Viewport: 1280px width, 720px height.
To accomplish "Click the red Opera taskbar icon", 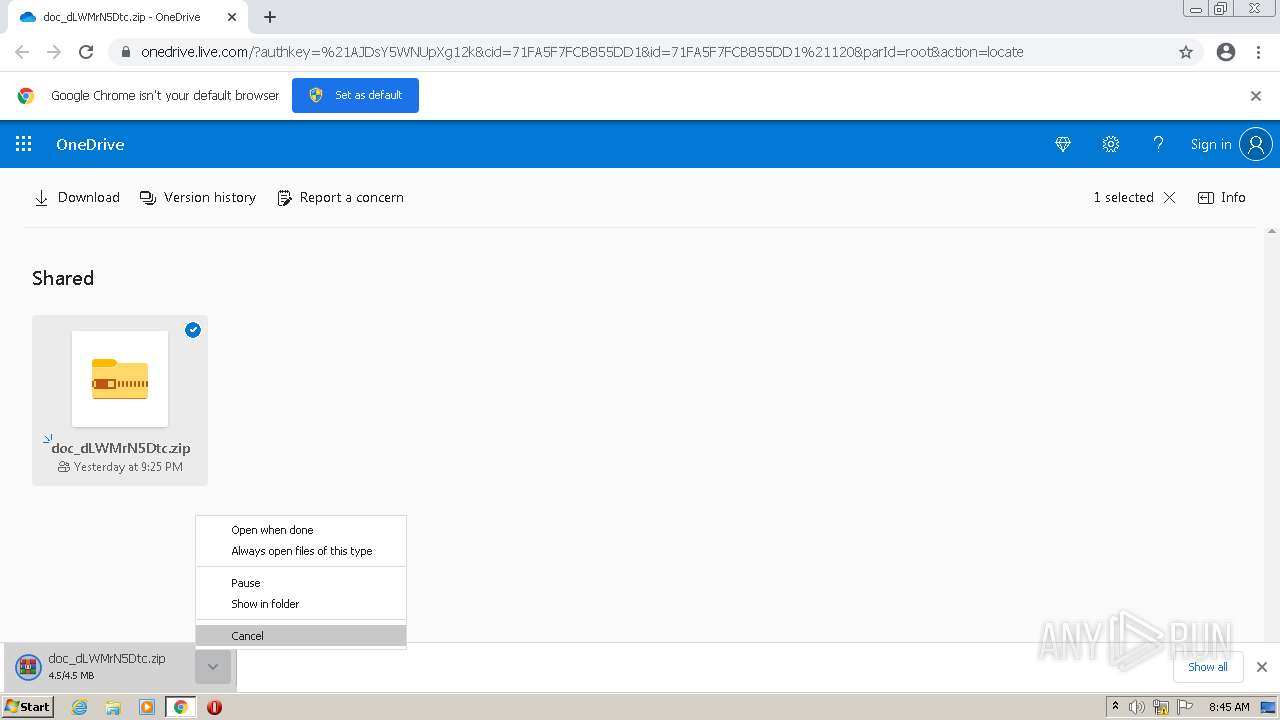I will tap(214, 707).
